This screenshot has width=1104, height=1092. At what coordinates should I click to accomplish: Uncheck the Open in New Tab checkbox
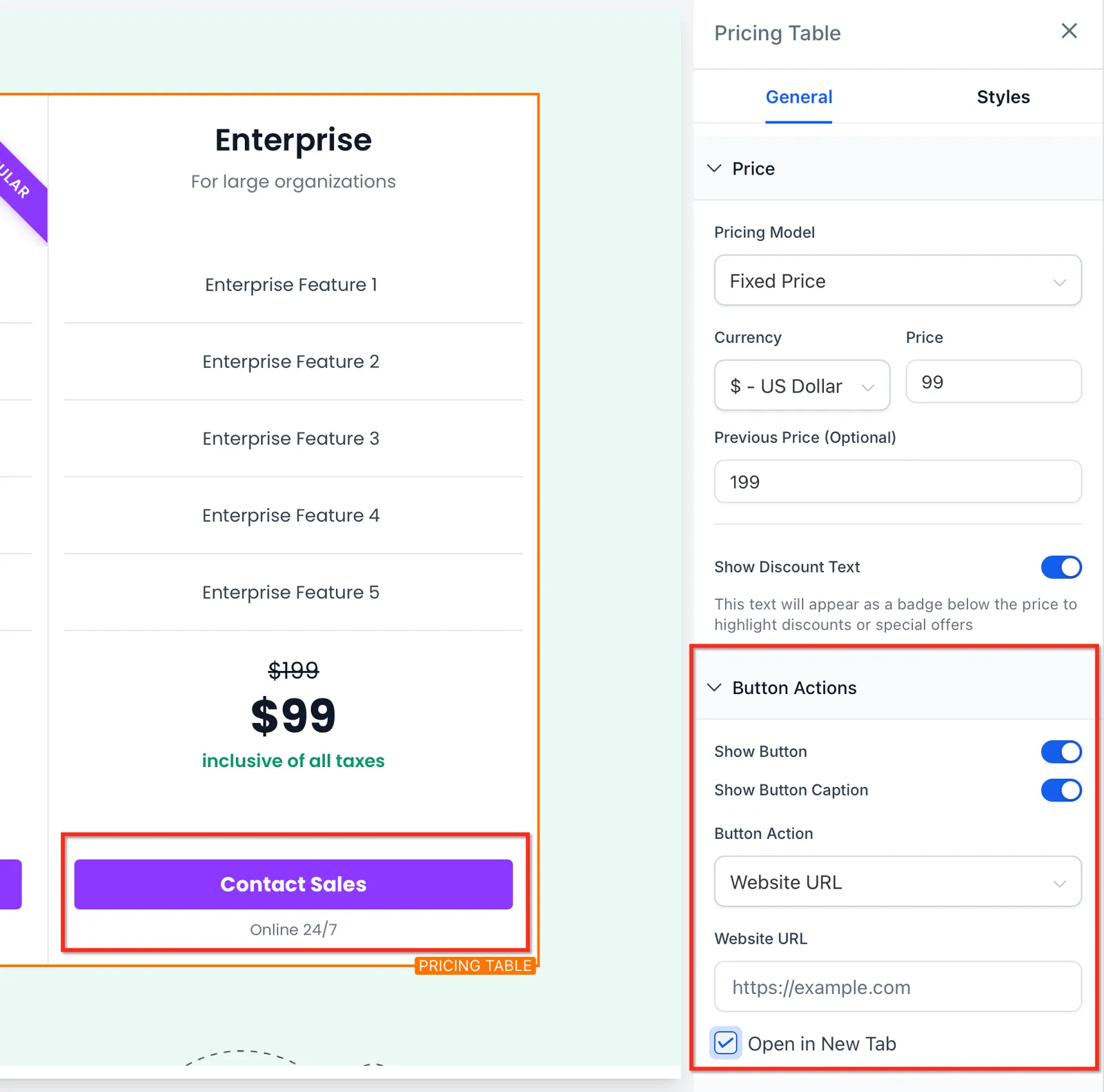click(x=726, y=1043)
